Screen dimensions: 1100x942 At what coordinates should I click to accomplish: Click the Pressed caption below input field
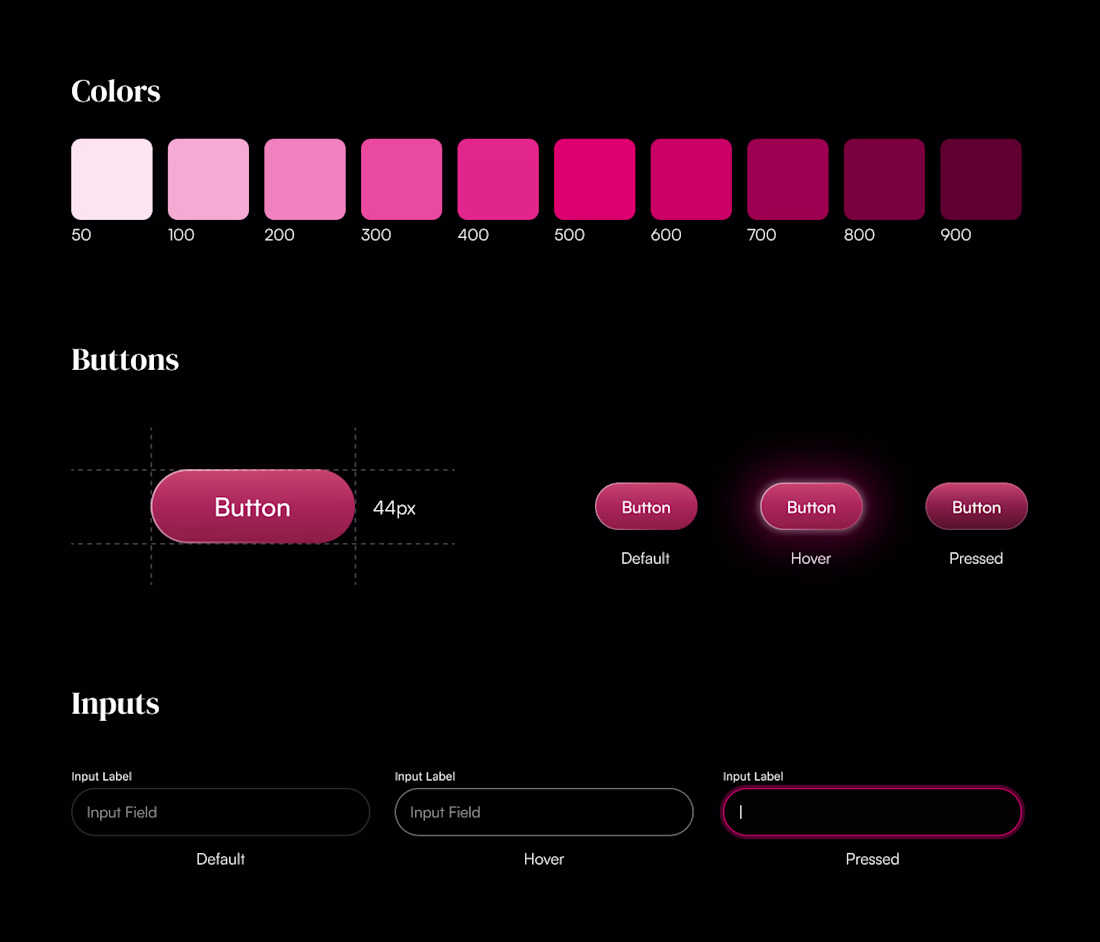point(872,859)
